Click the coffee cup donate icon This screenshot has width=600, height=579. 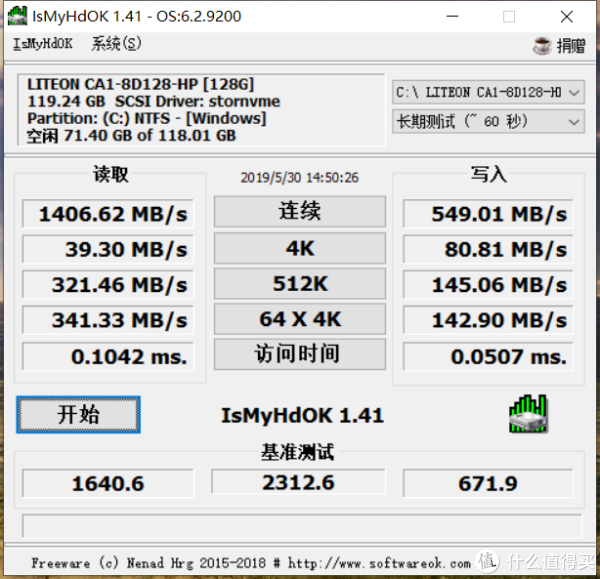[x=542, y=46]
